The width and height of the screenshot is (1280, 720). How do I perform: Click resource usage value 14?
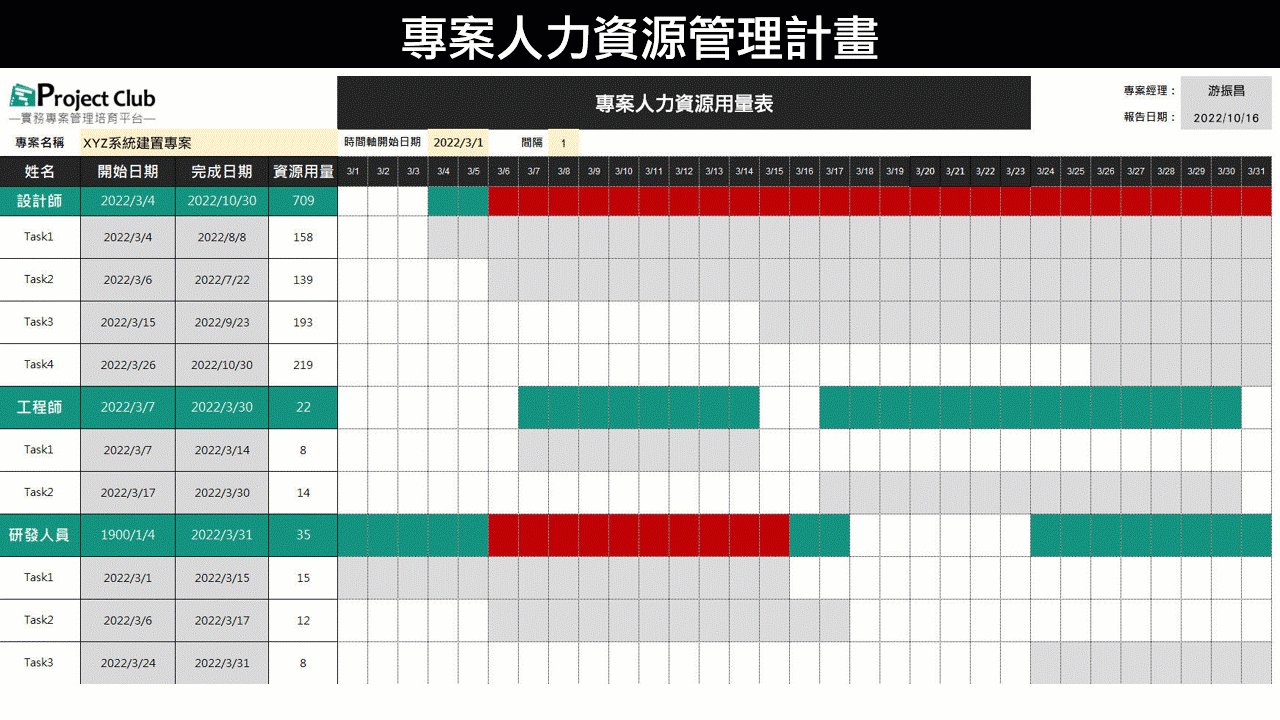pos(303,492)
